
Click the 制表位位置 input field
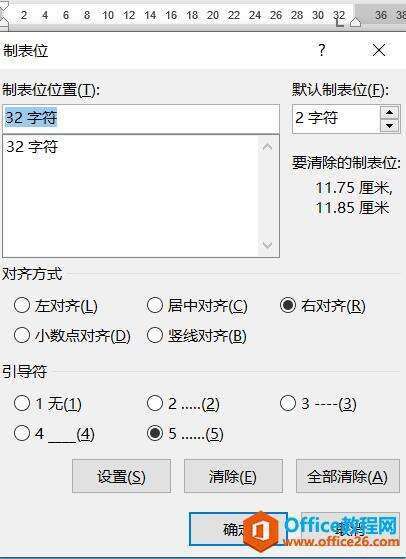tap(141, 119)
